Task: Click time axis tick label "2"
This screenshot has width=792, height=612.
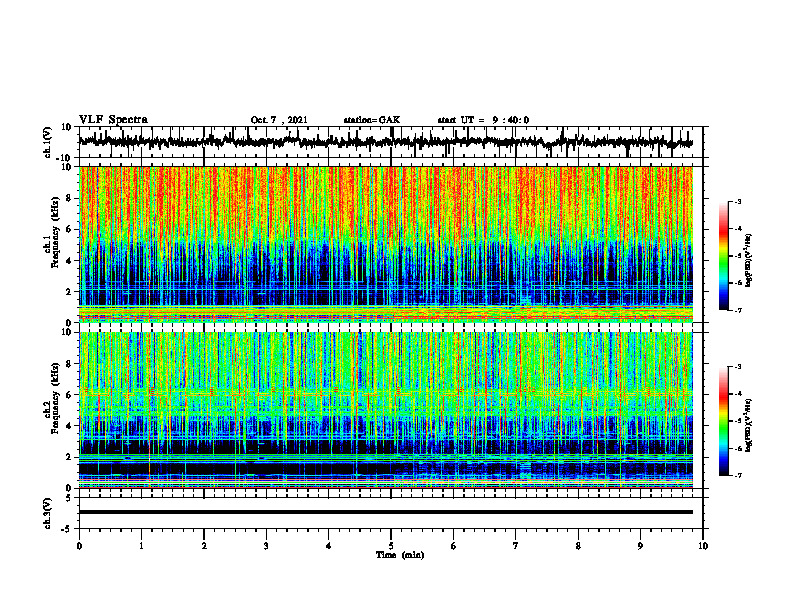Action: pos(204,546)
